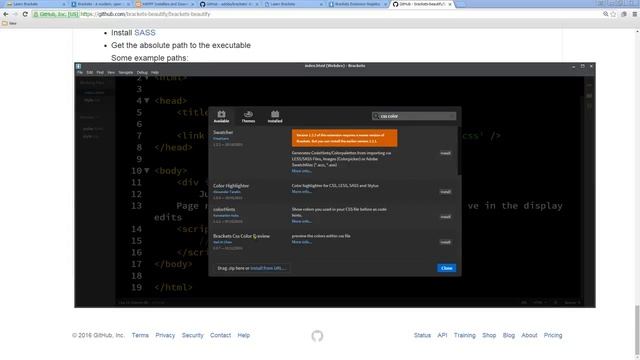Screen dimensions: 640x360
Task: Open the bookmarks bar folder
Action: (x=9, y=23)
